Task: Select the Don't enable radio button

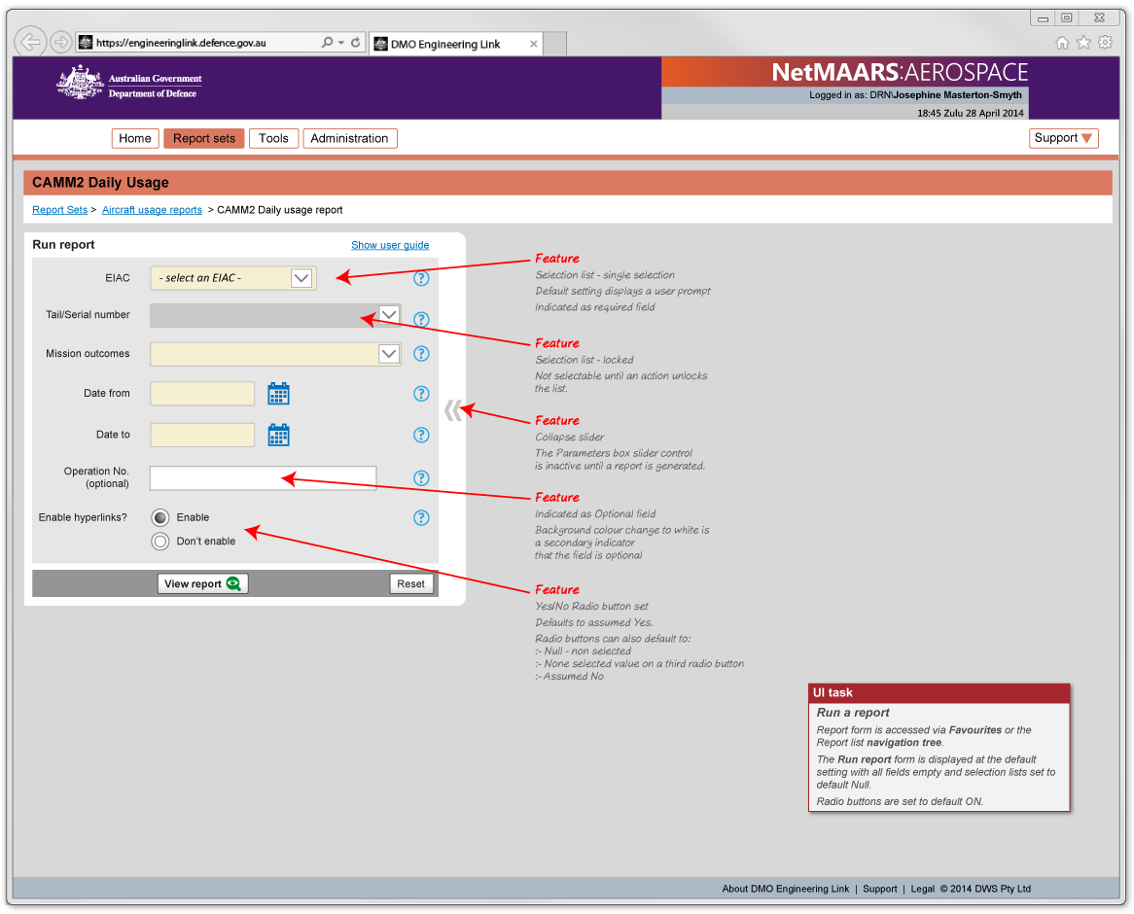Action: point(161,541)
